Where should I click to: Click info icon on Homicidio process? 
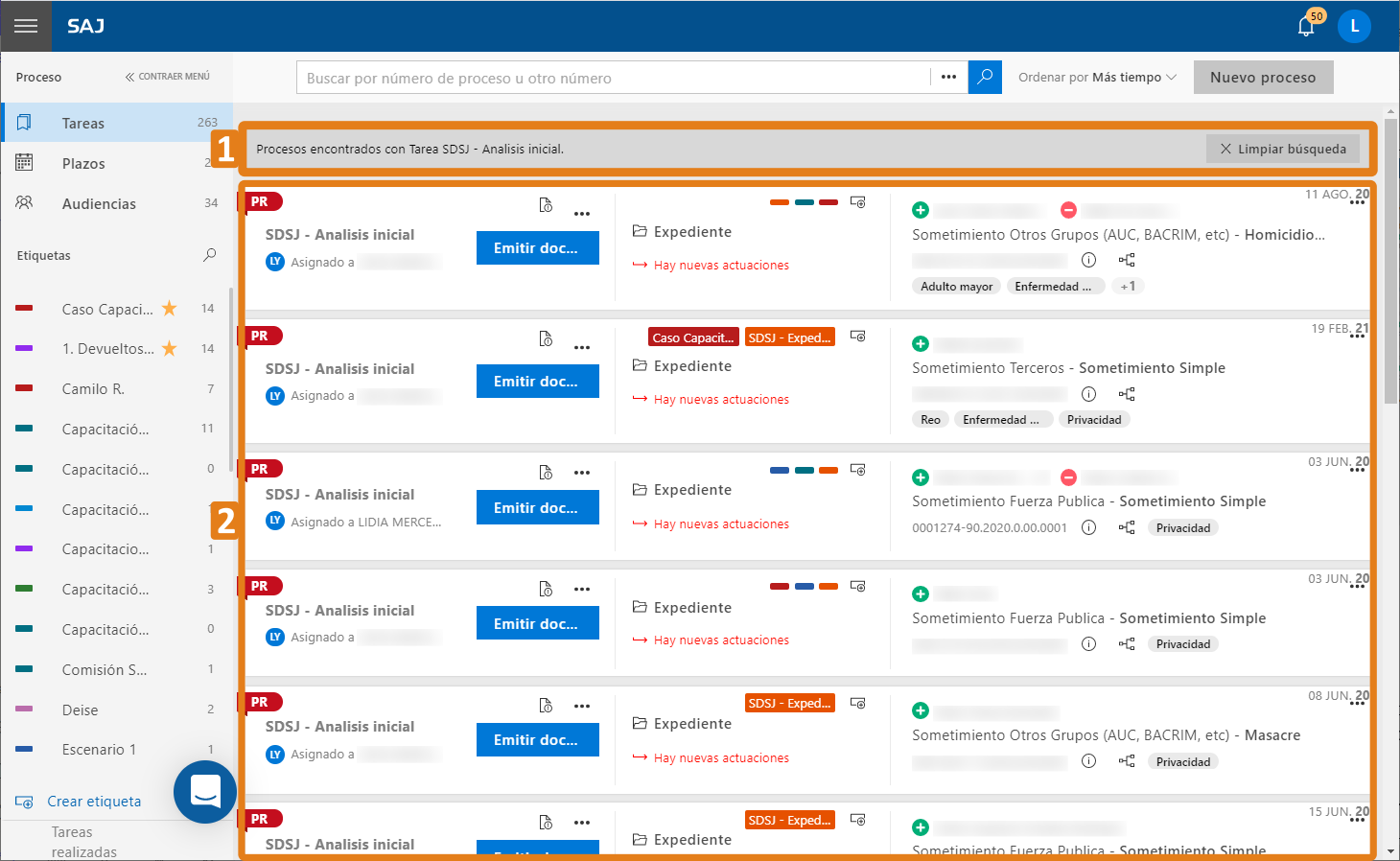(1088, 260)
